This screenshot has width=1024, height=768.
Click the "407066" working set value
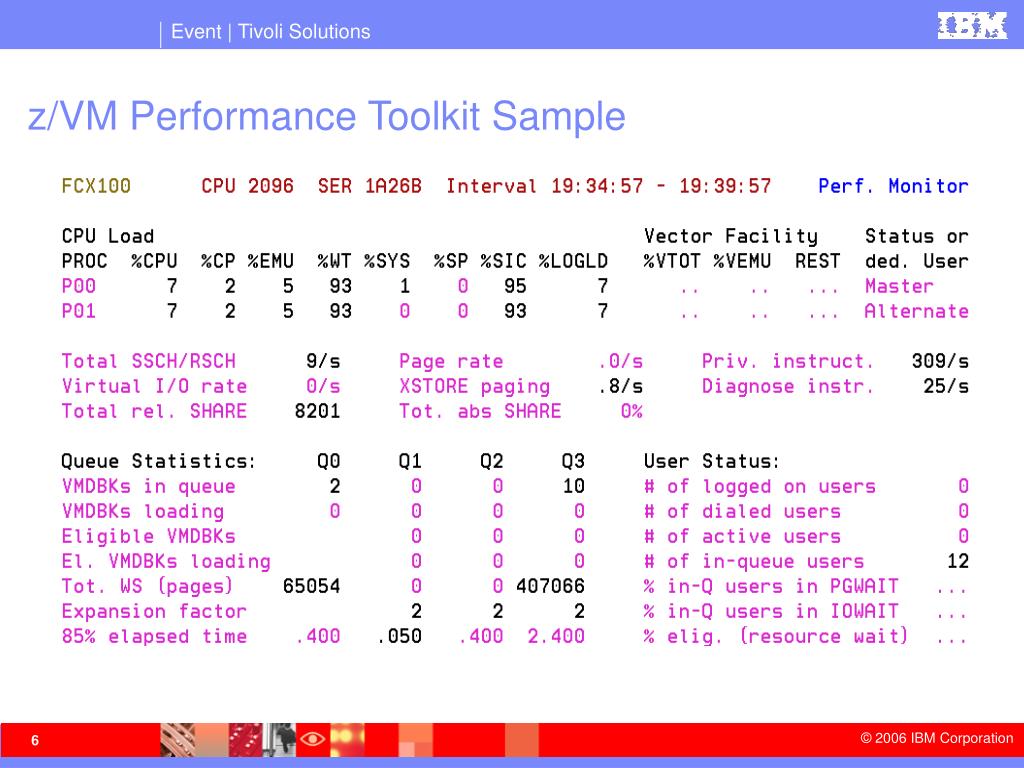pyautogui.click(x=551, y=586)
